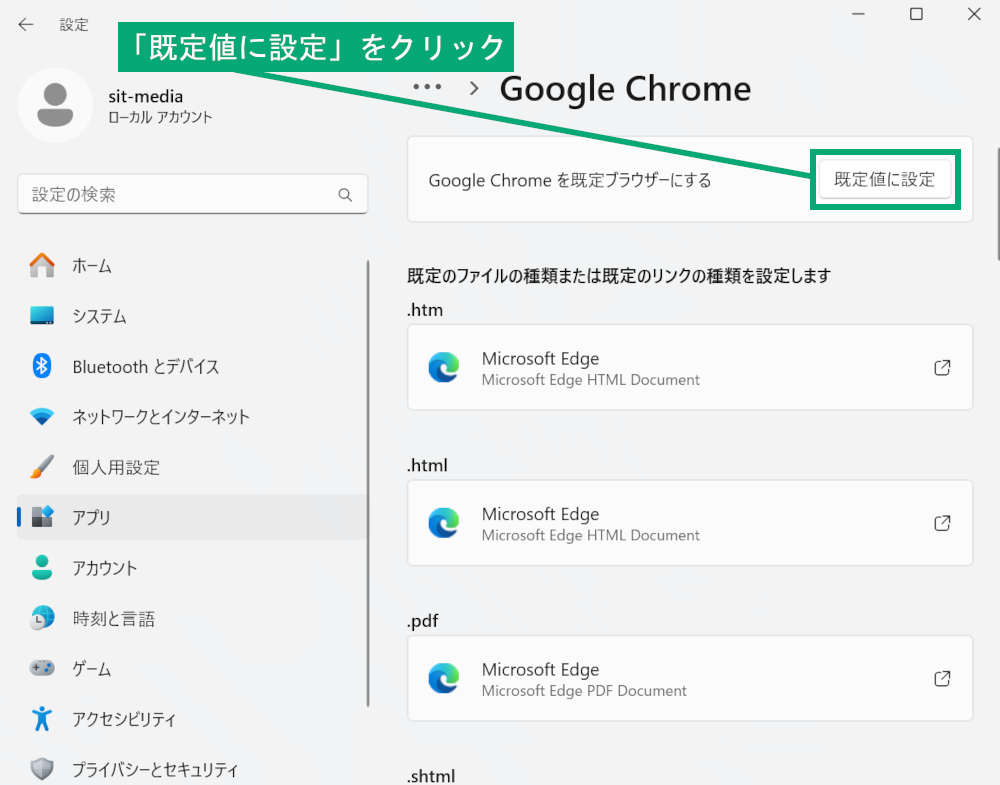
Task: Click 'Google Chrome を既定ブラウザーにする' text
Action: click(570, 180)
